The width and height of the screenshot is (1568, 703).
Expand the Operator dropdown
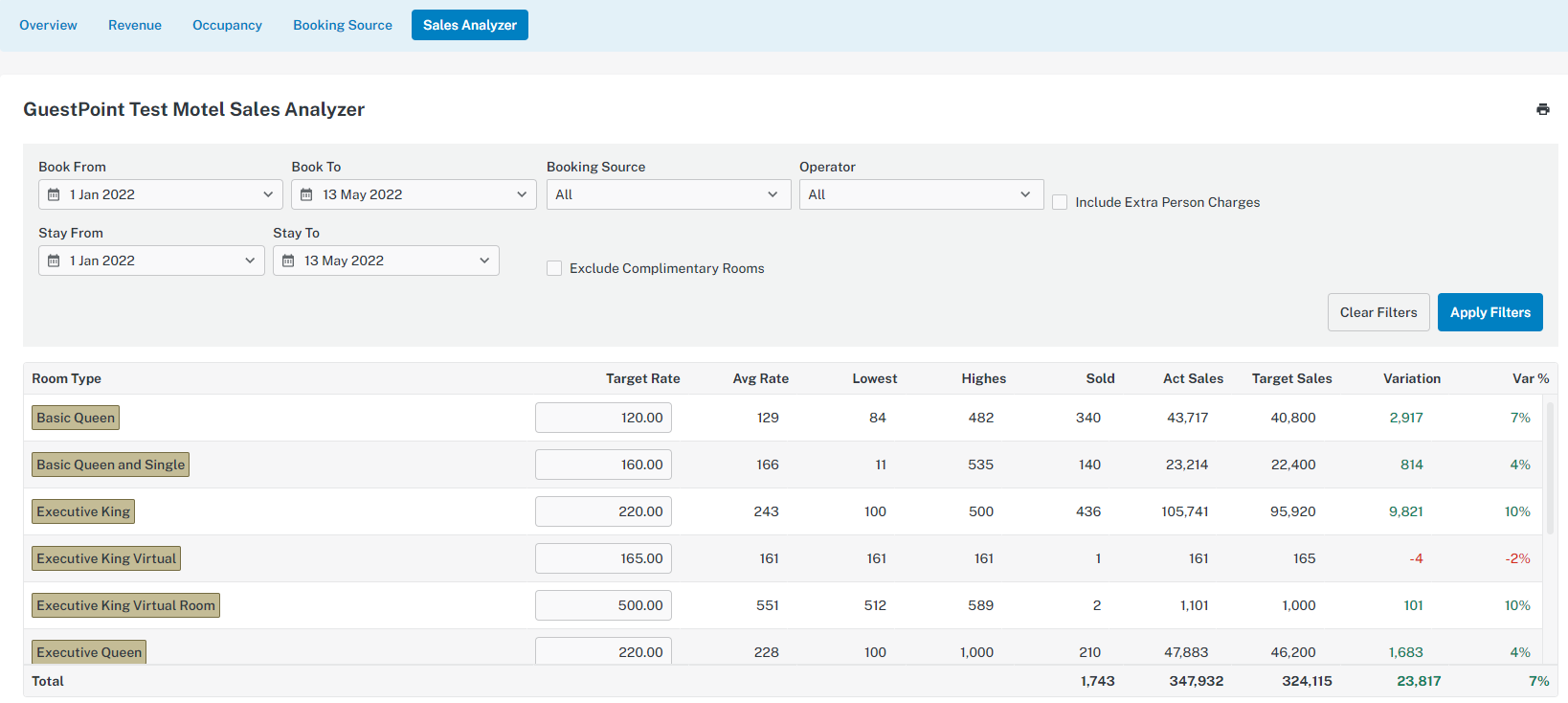[922, 194]
